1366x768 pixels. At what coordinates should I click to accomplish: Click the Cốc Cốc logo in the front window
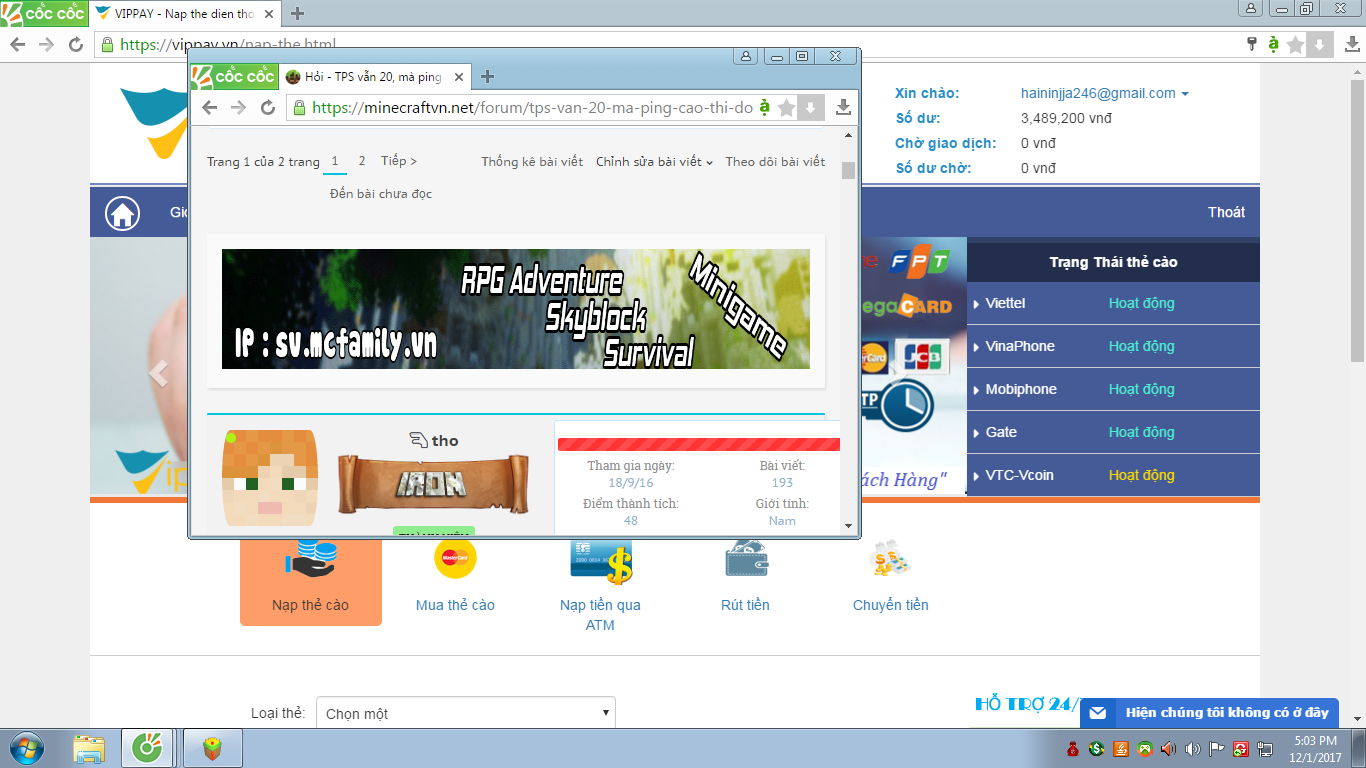[233, 77]
